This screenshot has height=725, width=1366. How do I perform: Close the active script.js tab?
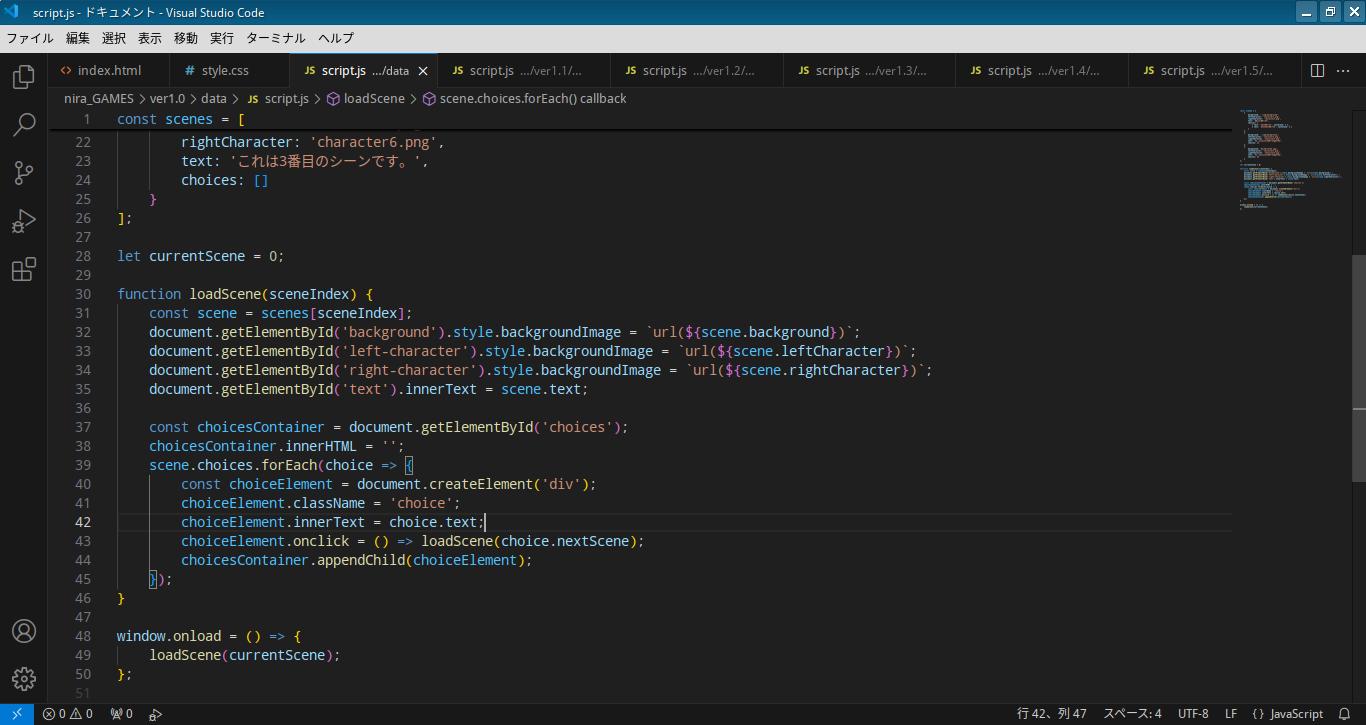(423, 71)
